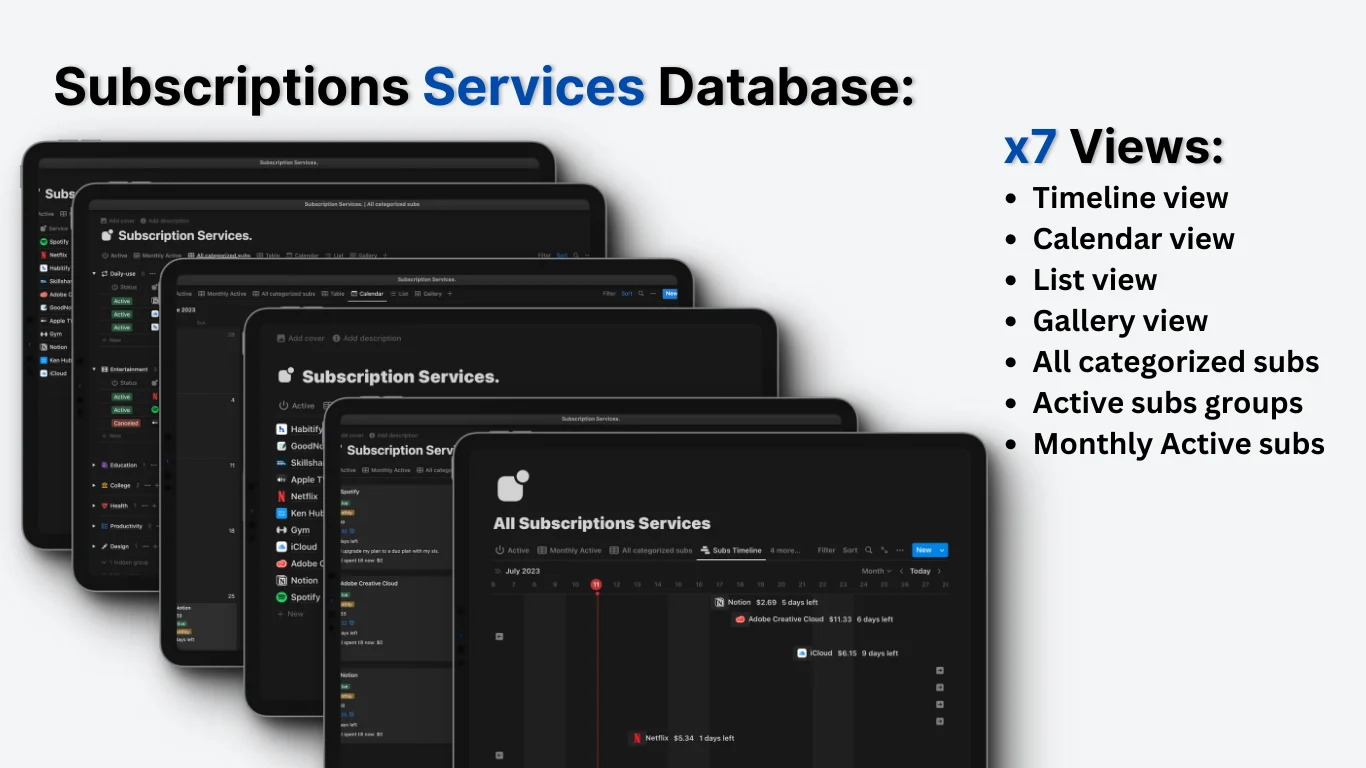Screen dimensions: 1366x768
Task: Click the plus icon after Gallery in calendar window
Action: point(450,294)
